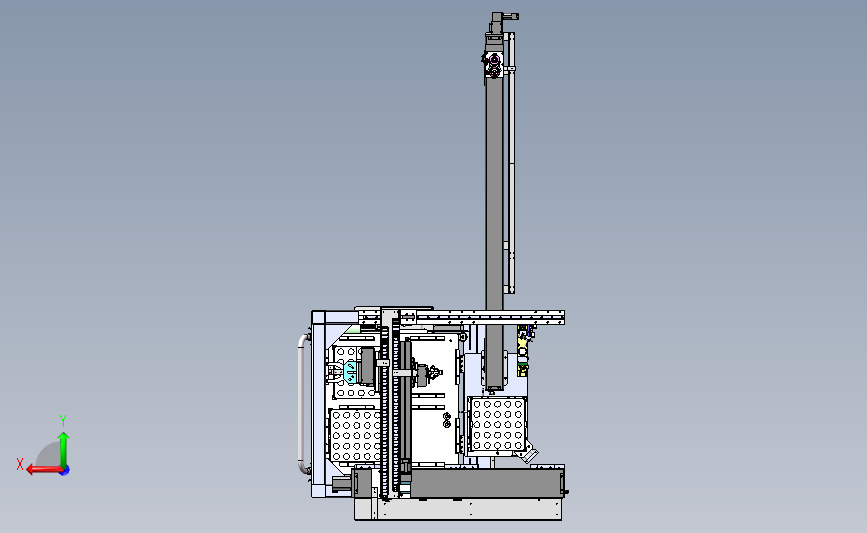Click the green Y axis arrow on the triad
Screen dimensions: 867x533
pyautogui.click(x=63, y=449)
